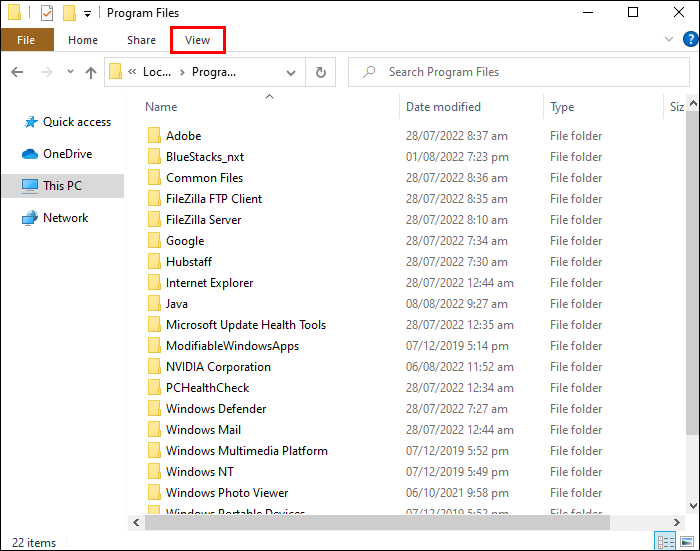This screenshot has width=700, height=551.
Task: Expand the ribbon with the chevron
Action: 669,39
